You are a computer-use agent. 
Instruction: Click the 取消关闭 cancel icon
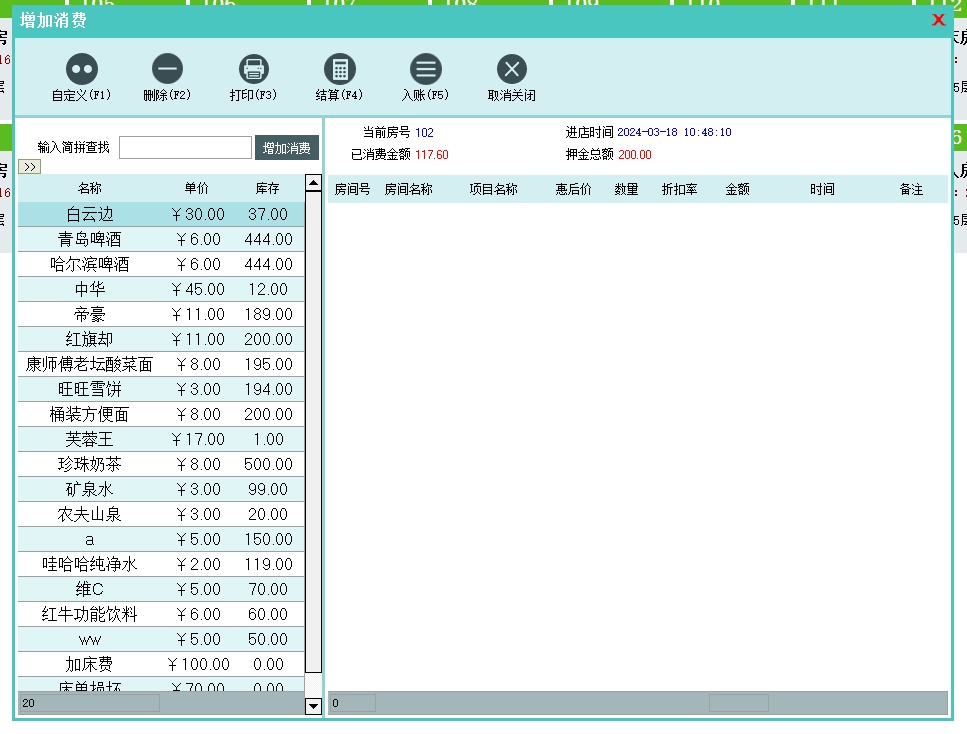(x=511, y=69)
